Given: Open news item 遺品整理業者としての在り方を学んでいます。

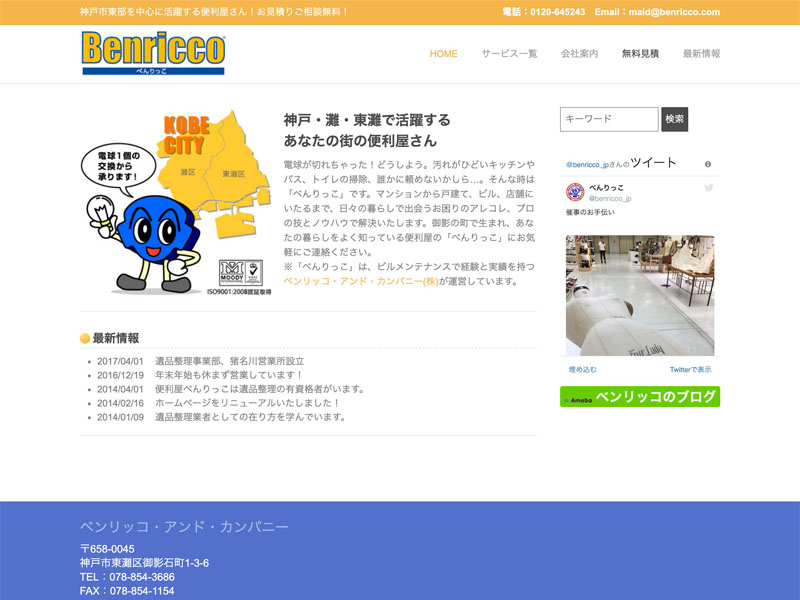Looking at the screenshot, I should point(252,417).
